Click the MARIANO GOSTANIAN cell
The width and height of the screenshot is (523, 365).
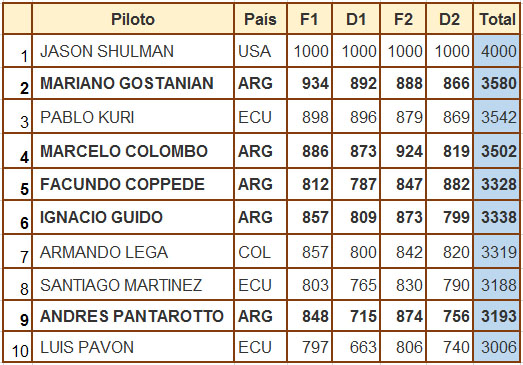click(133, 83)
